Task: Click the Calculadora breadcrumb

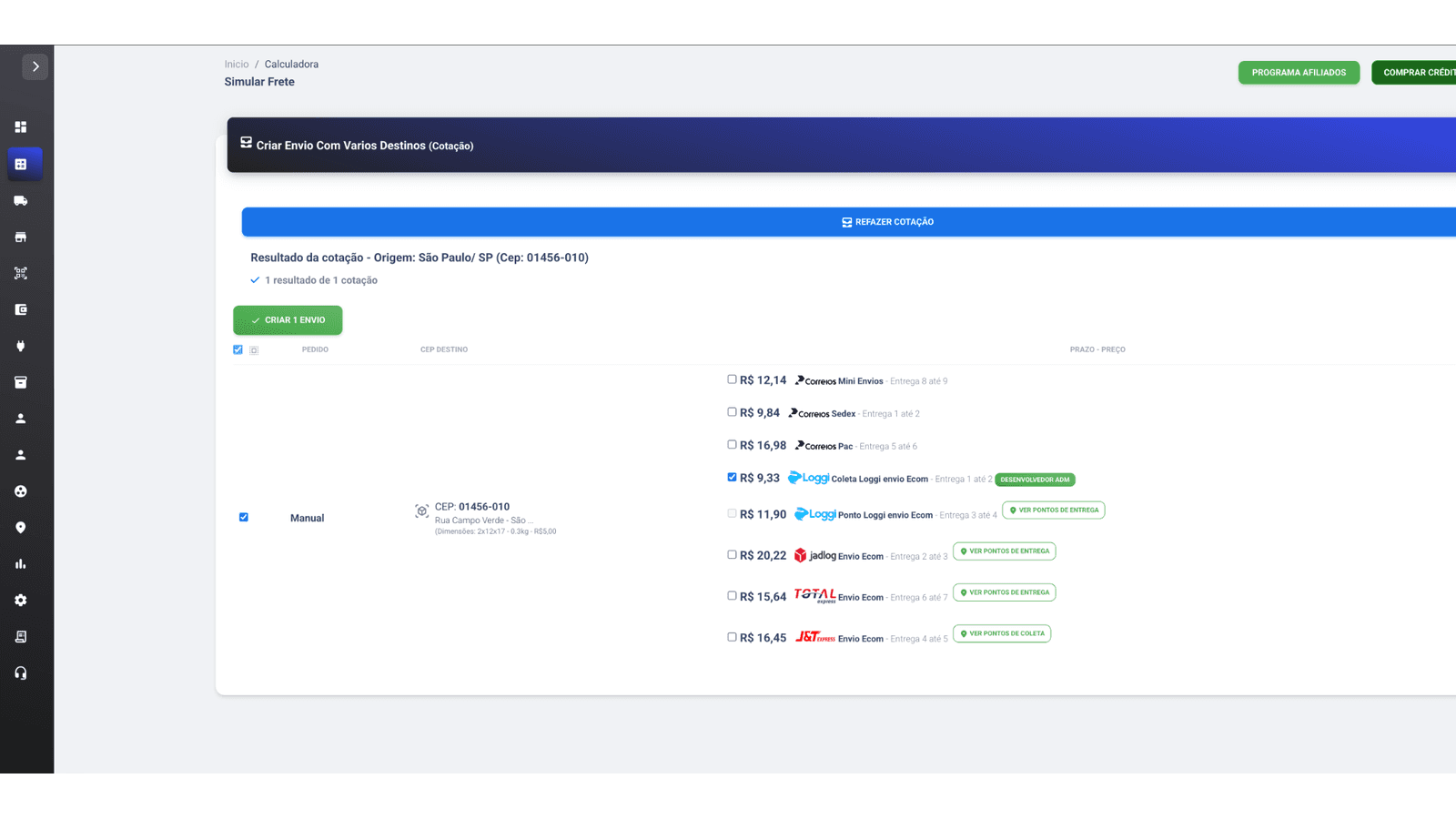Action: pyautogui.click(x=291, y=65)
